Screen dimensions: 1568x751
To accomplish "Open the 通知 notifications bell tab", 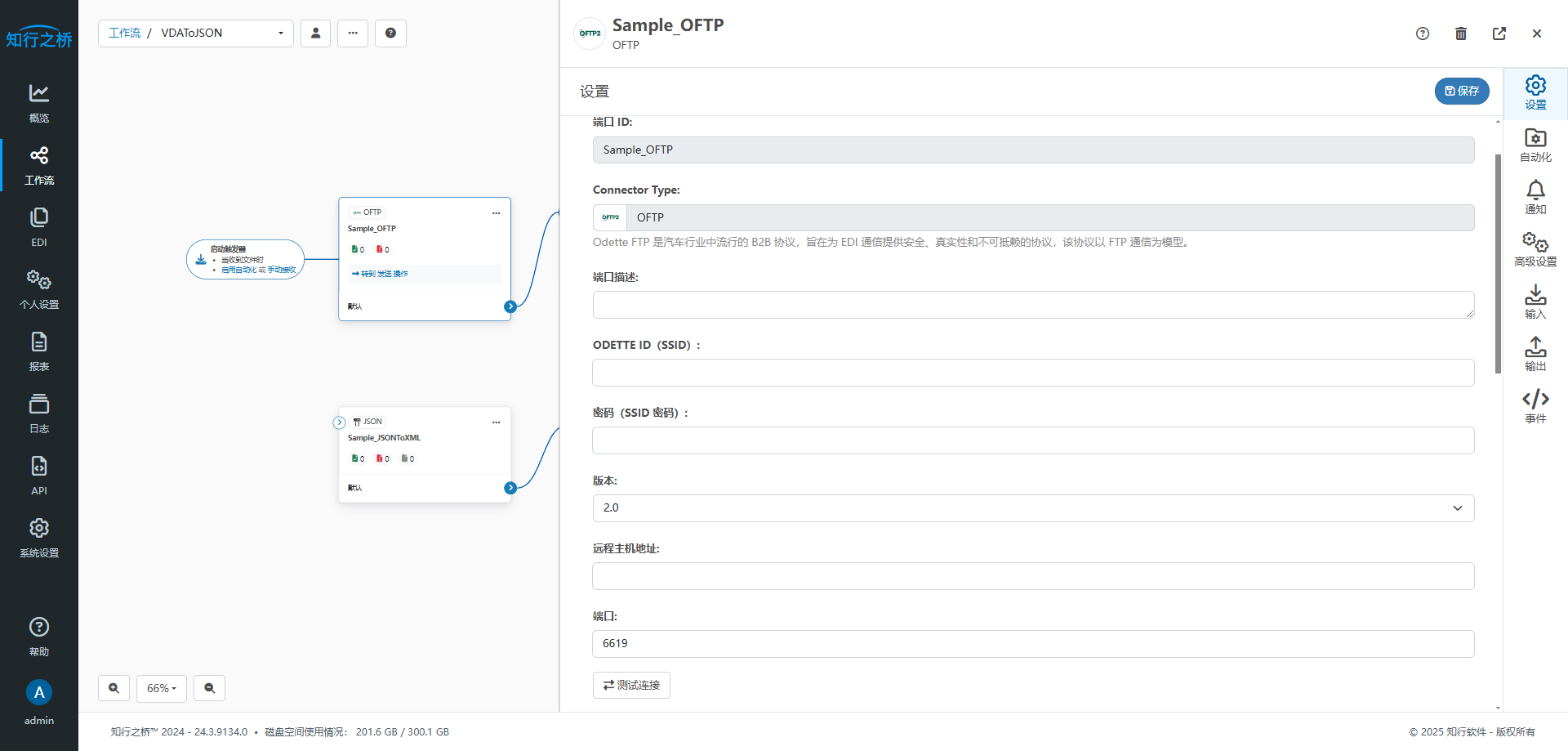I will coord(1535,197).
